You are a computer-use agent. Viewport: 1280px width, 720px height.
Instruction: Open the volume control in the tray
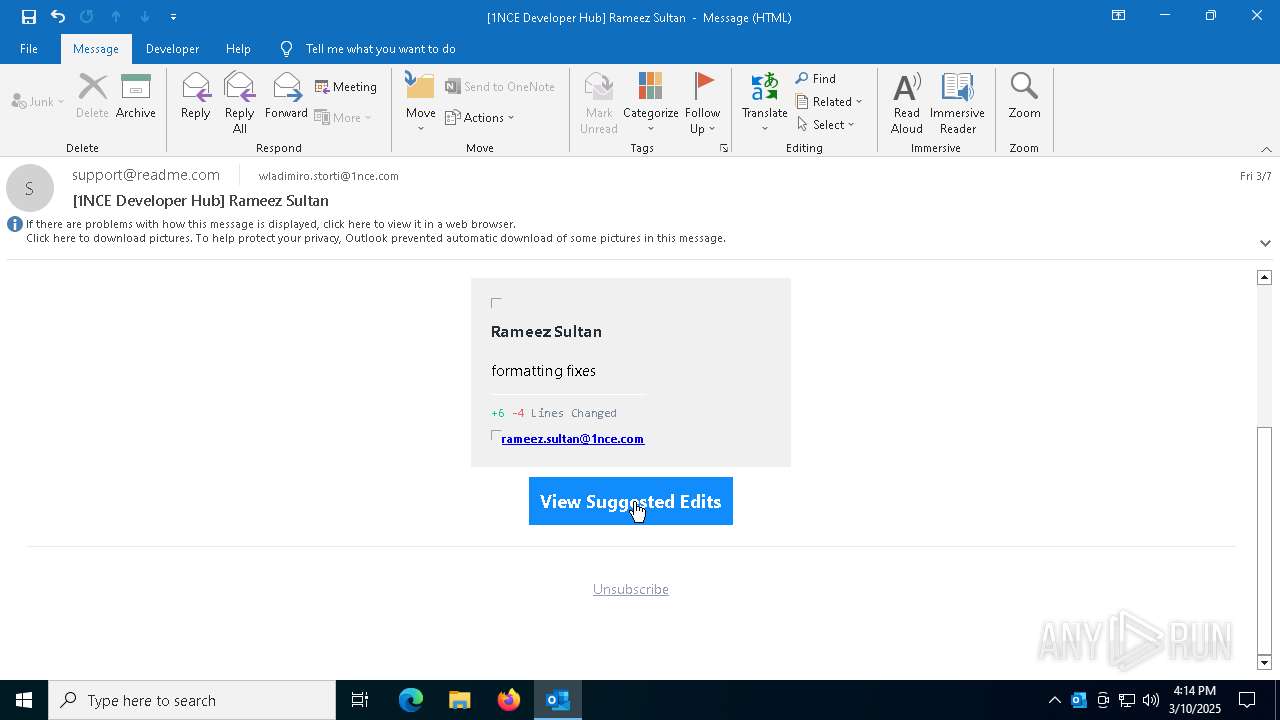tap(1151, 700)
